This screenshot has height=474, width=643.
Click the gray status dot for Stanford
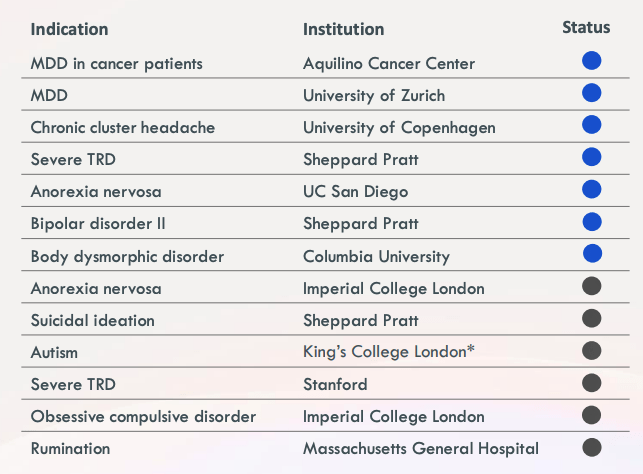pyautogui.click(x=591, y=383)
